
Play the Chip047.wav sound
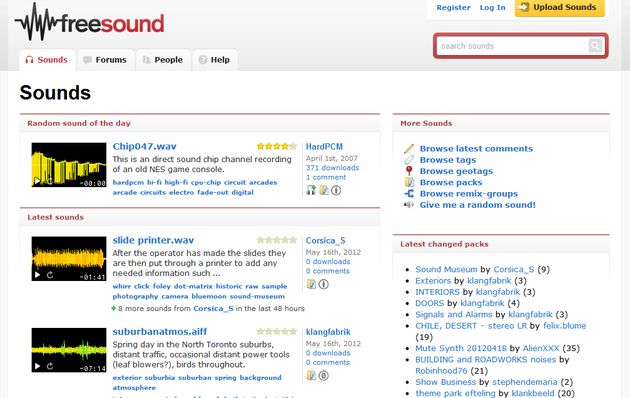(x=37, y=181)
